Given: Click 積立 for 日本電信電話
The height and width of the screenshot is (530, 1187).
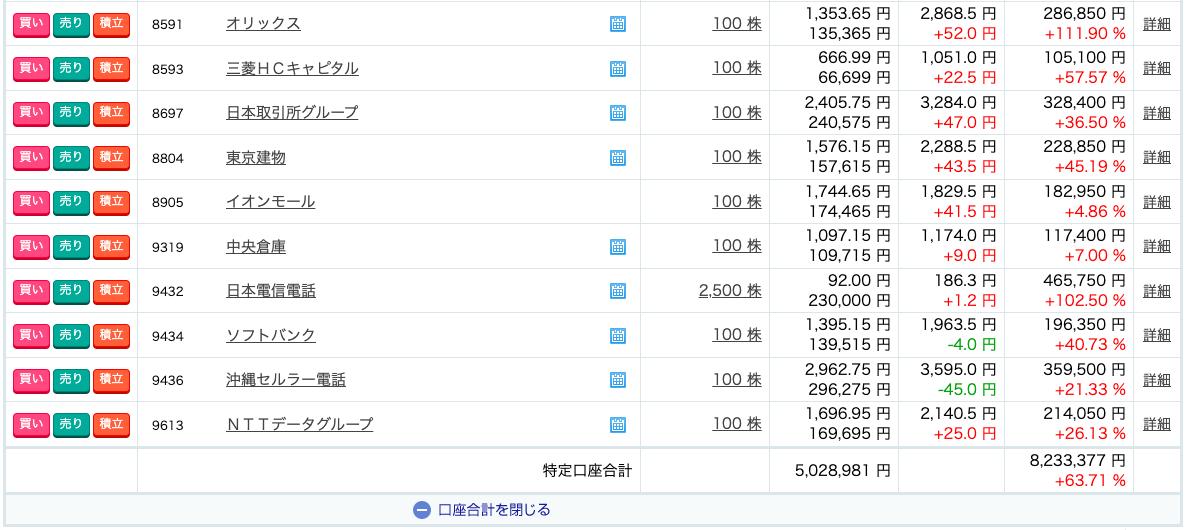Looking at the screenshot, I should (111, 291).
